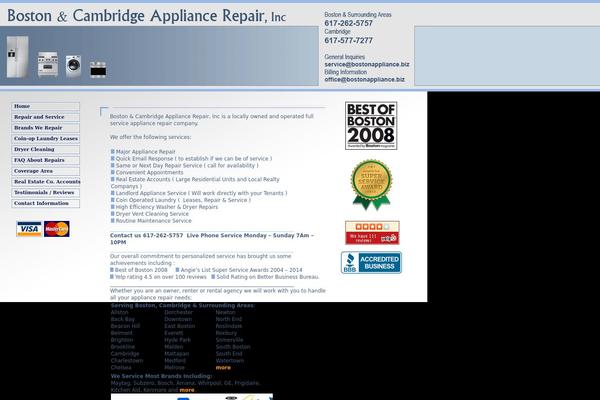Click 'Somerville' in the service areas list
Image resolution: width=600 pixels, height=400 pixels.
(229, 340)
